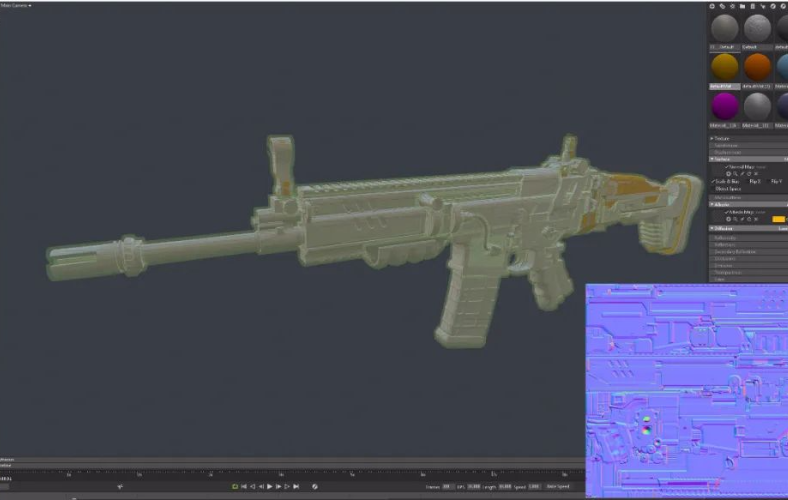
Task: Click the FPS input field
Action: (473, 486)
